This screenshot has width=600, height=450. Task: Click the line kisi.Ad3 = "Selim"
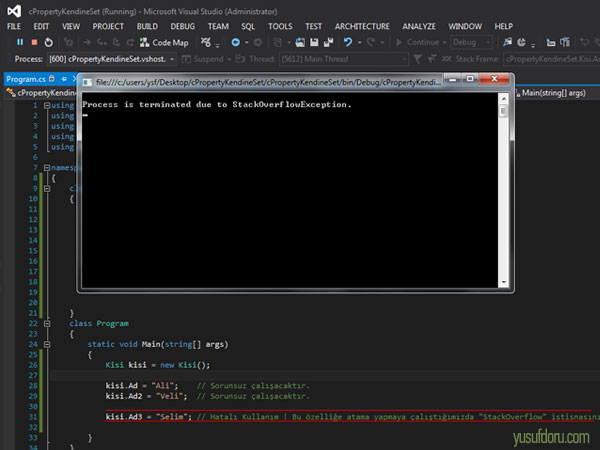click(149, 417)
